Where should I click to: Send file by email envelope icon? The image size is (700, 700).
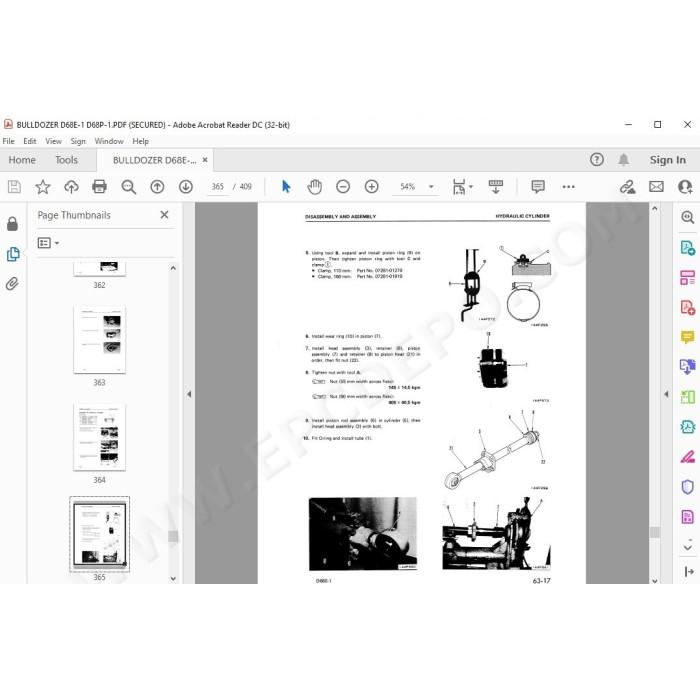[x=656, y=187]
